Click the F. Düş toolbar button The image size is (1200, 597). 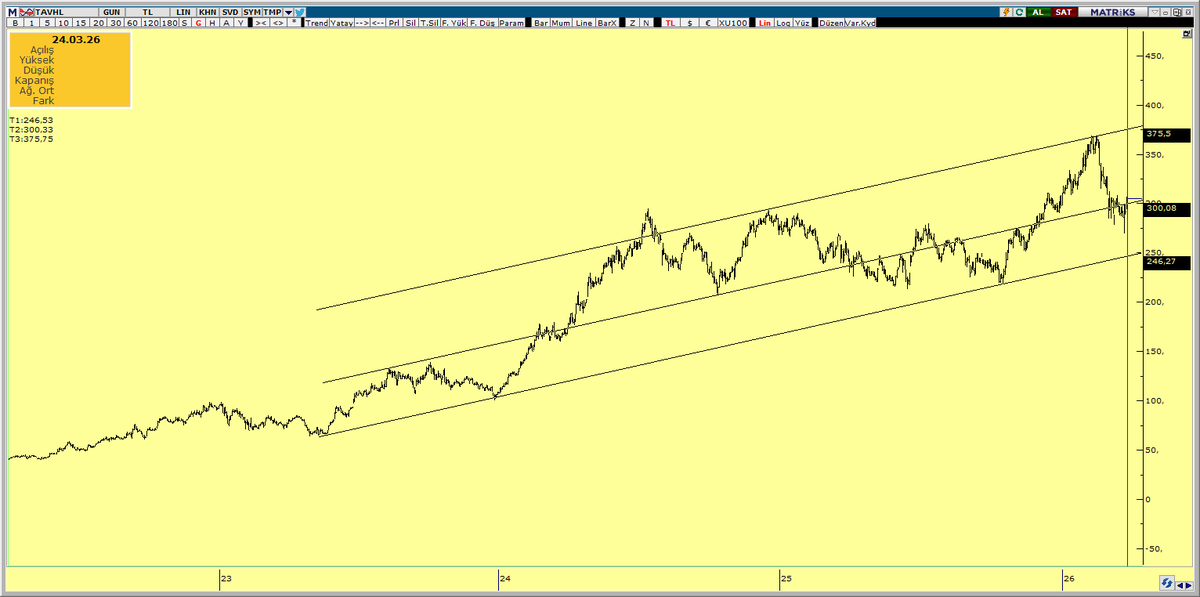(482, 22)
